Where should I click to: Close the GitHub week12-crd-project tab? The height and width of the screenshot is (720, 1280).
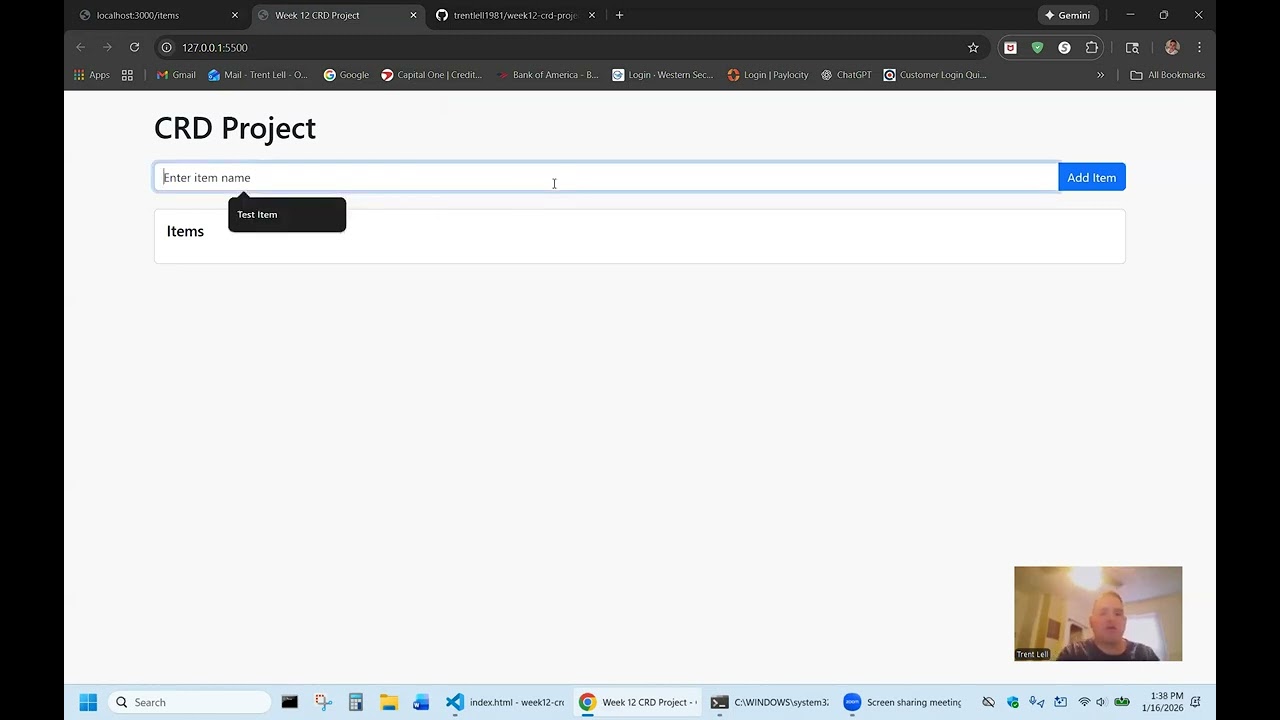pos(592,15)
